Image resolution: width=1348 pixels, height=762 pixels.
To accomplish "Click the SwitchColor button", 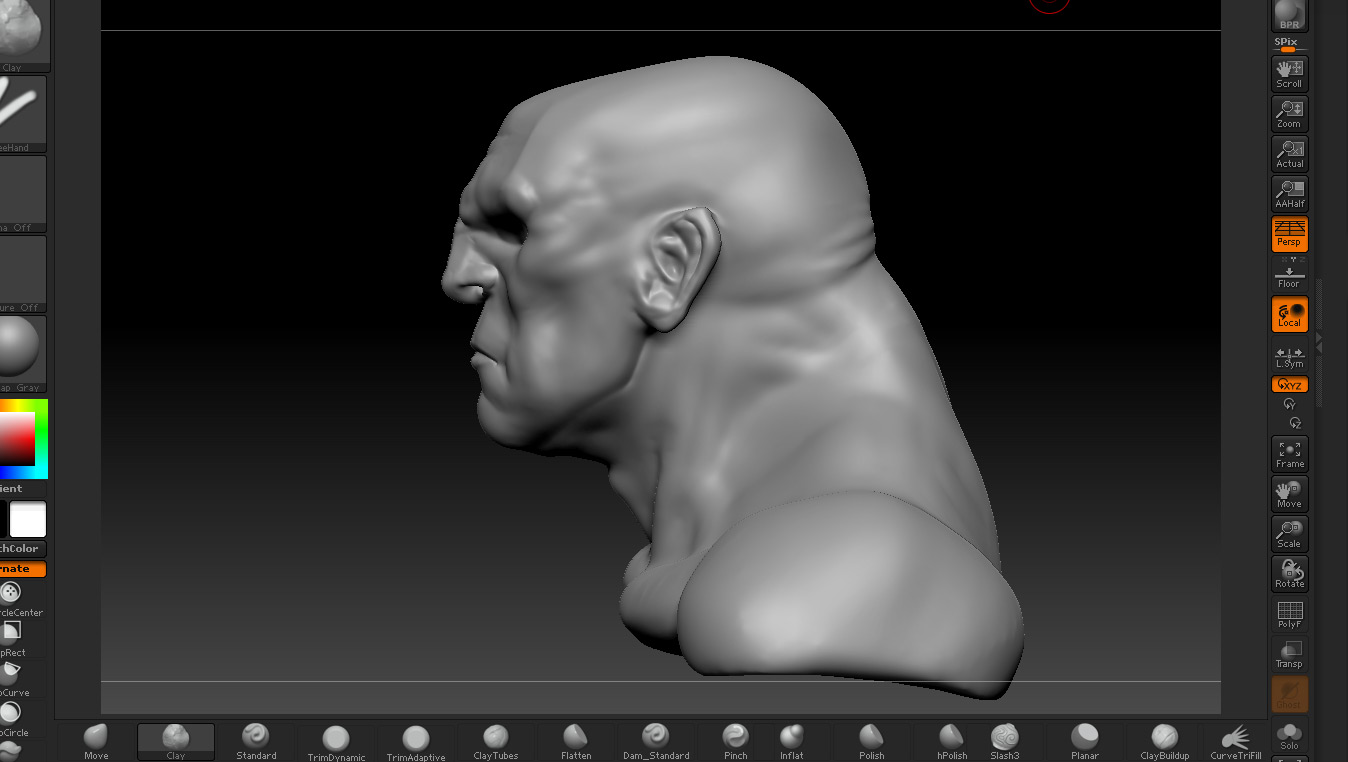I will coord(23,549).
